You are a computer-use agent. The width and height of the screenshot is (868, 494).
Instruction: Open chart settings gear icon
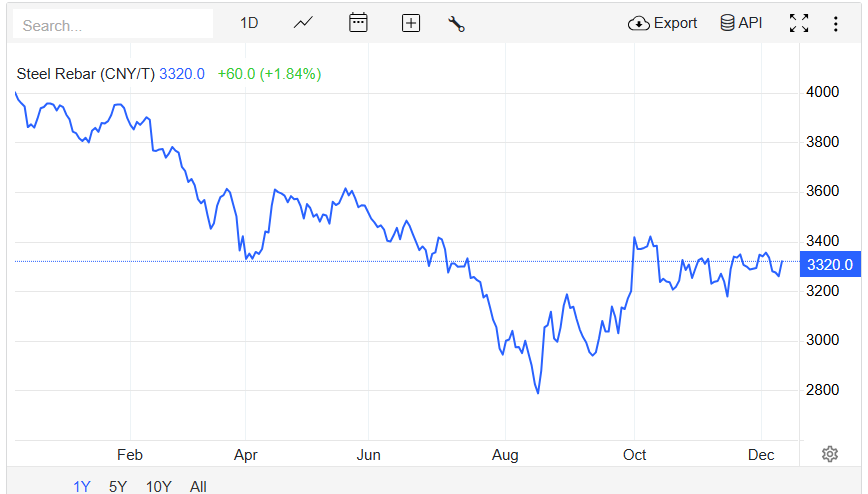[x=829, y=454]
